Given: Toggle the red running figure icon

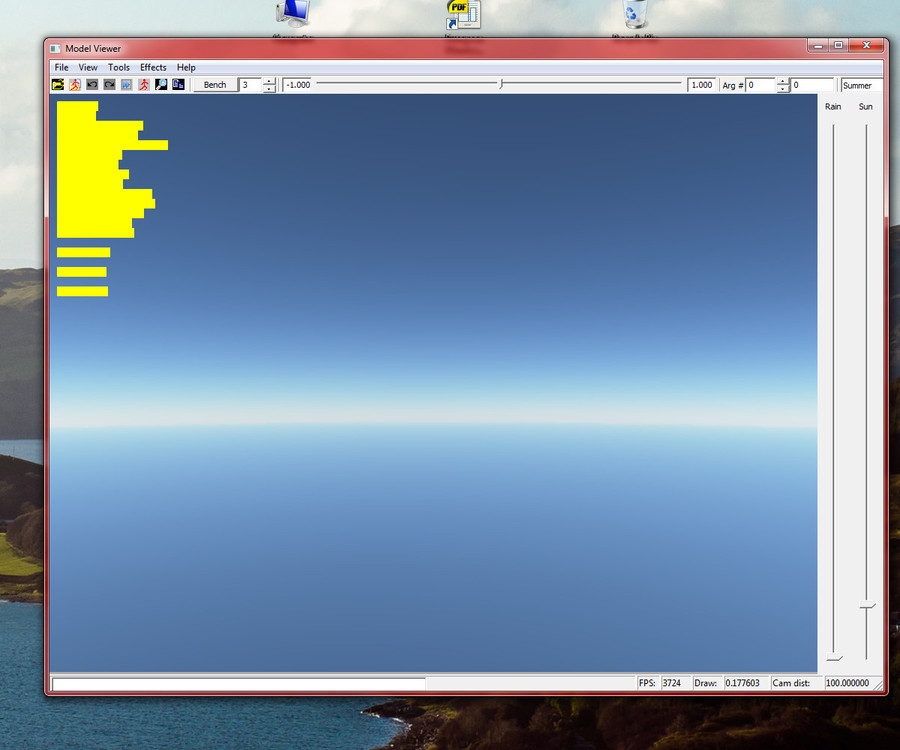Looking at the screenshot, I should [x=146, y=85].
